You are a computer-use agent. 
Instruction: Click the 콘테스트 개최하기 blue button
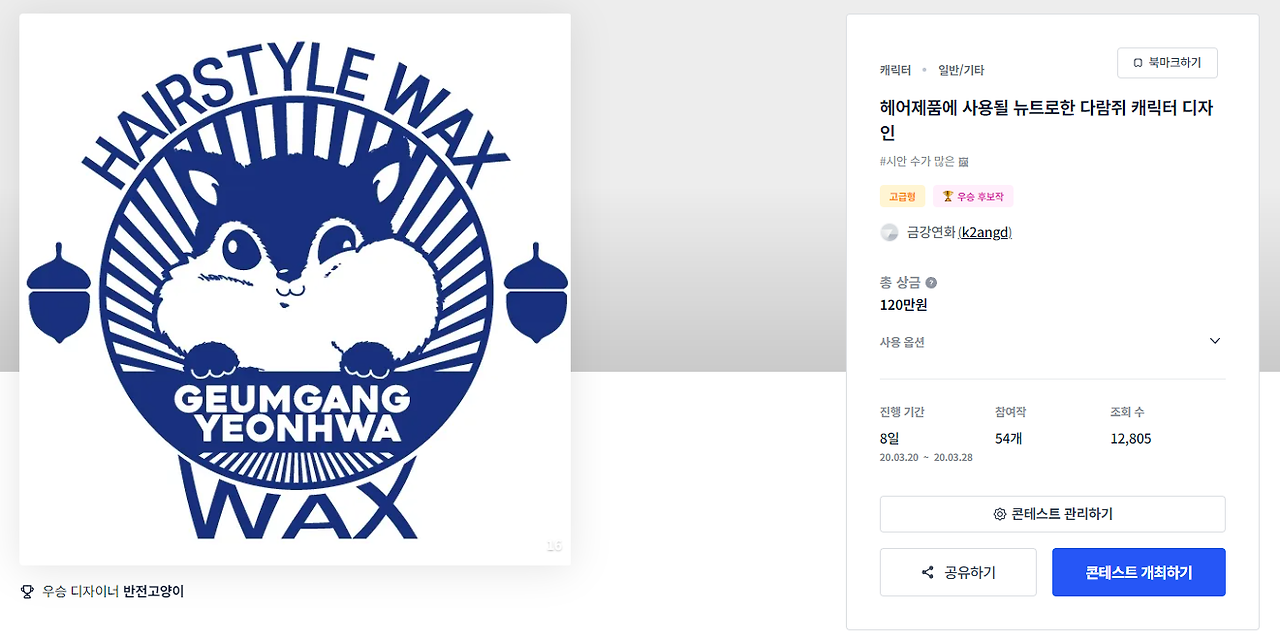[1138, 572]
